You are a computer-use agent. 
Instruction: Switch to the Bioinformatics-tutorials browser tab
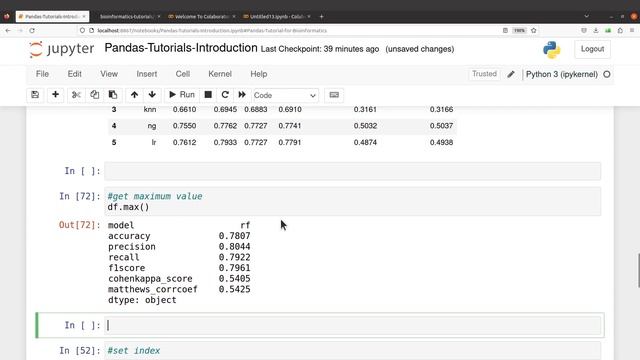pos(127,16)
